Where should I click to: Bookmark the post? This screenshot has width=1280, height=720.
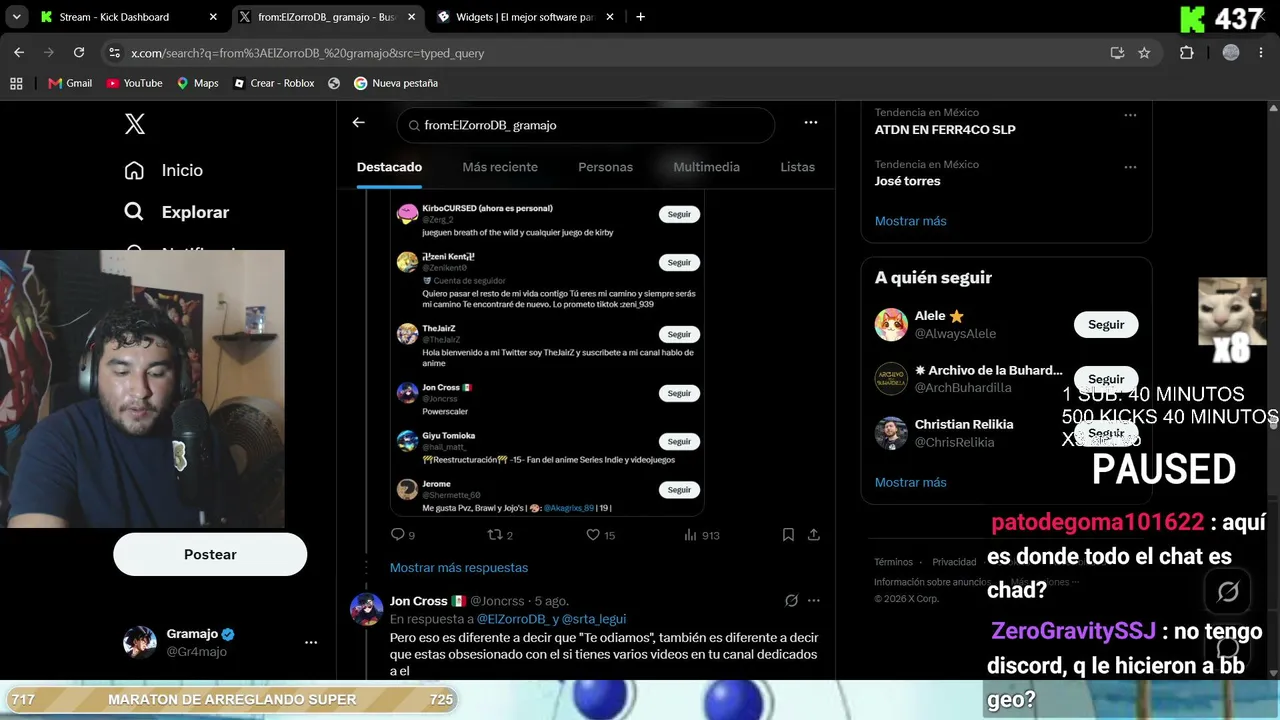788,535
